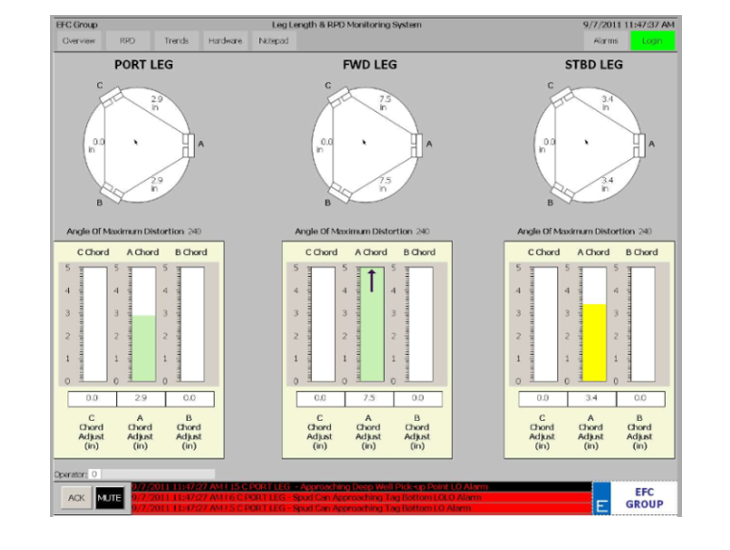Select Spud Can Approaching Tag Bottom LOLO Alarm
The image size is (730, 550).
pos(361,497)
